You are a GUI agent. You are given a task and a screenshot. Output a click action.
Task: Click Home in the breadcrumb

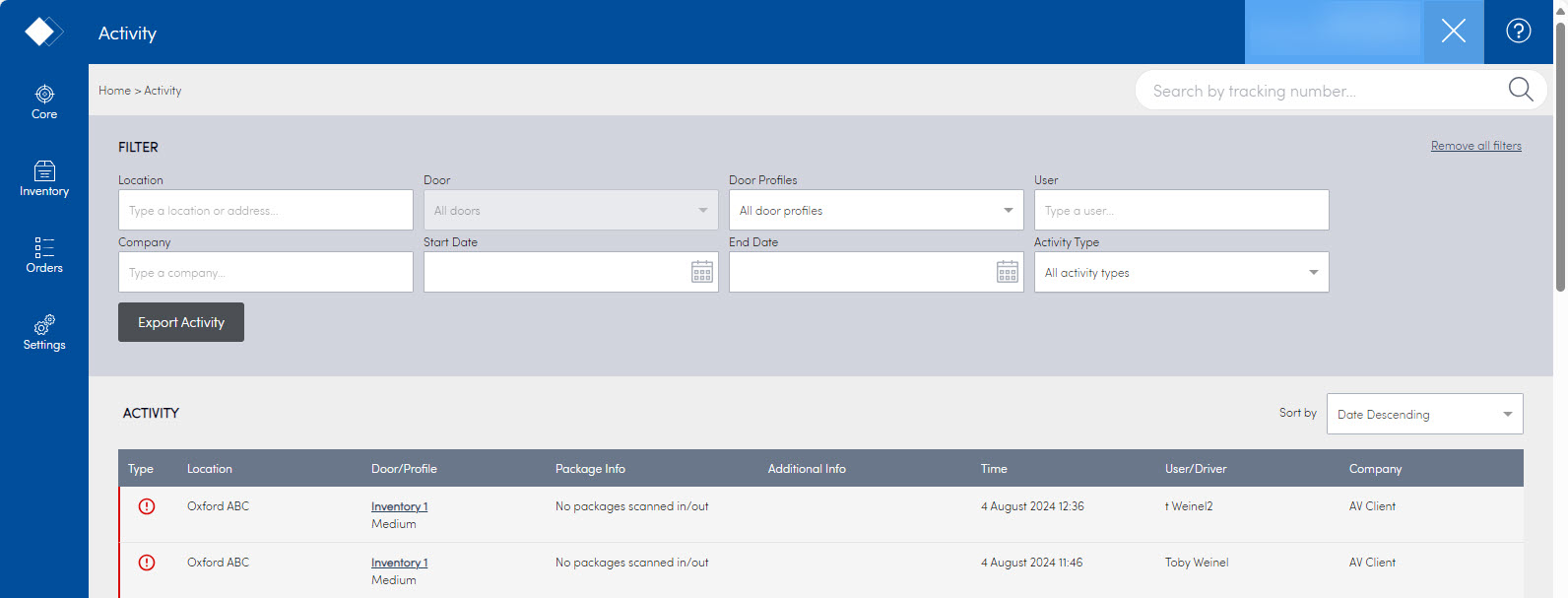[114, 91]
